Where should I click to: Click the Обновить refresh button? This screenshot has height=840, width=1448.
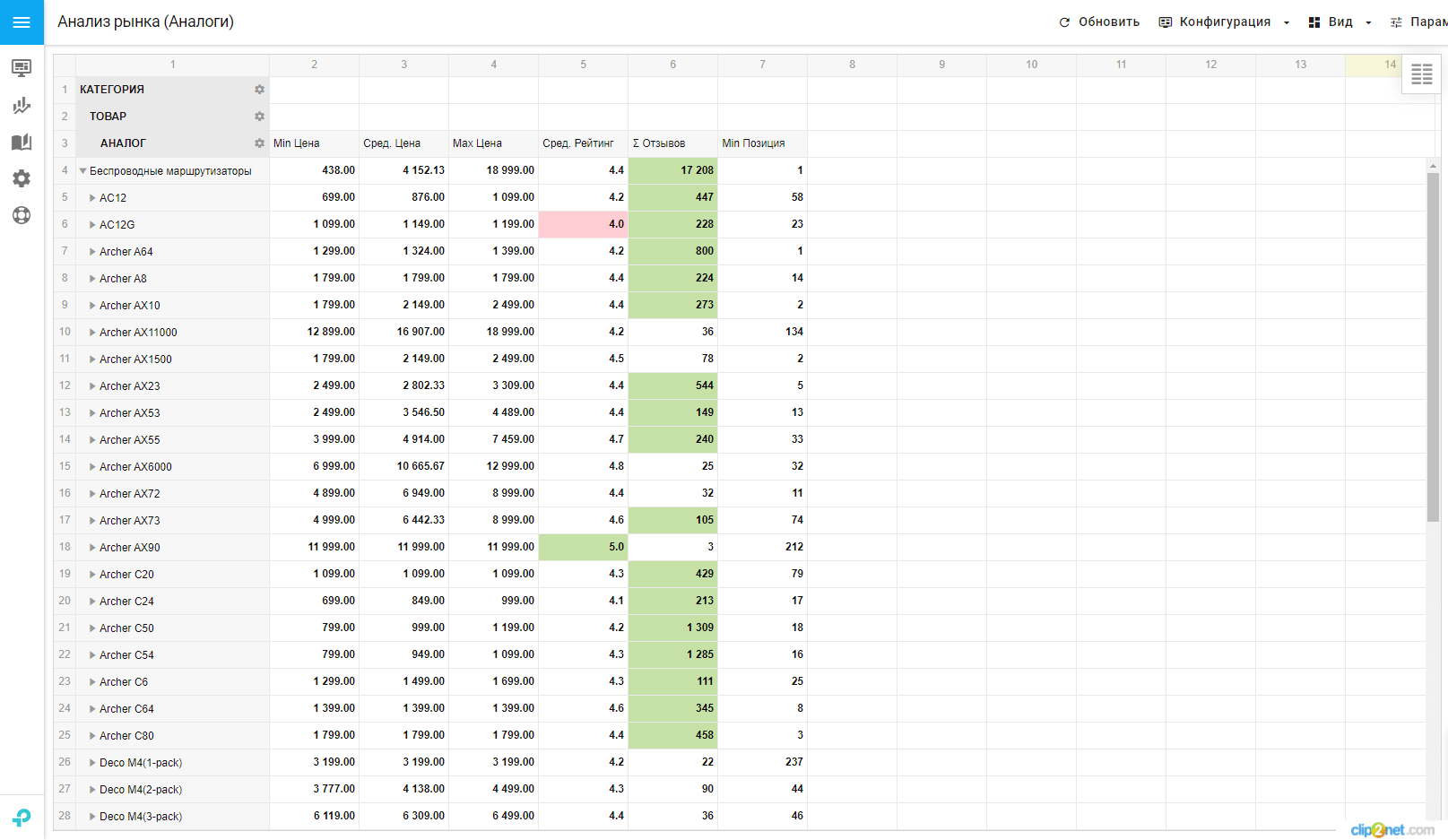(x=1099, y=22)
